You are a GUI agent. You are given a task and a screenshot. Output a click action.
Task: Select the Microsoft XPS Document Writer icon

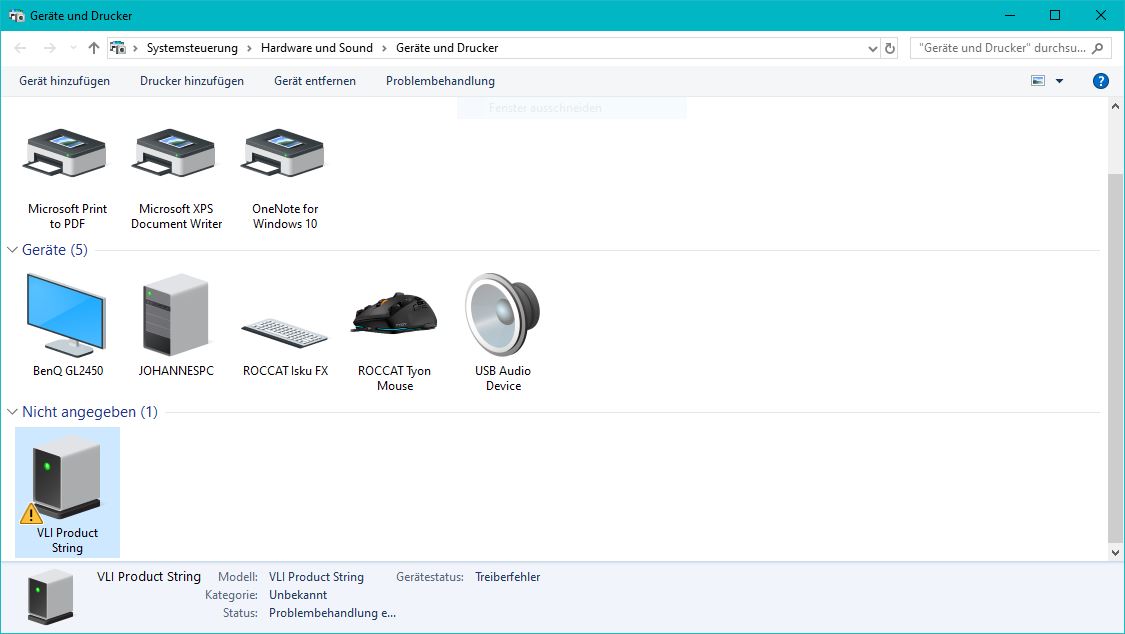(x=176, y=153)
